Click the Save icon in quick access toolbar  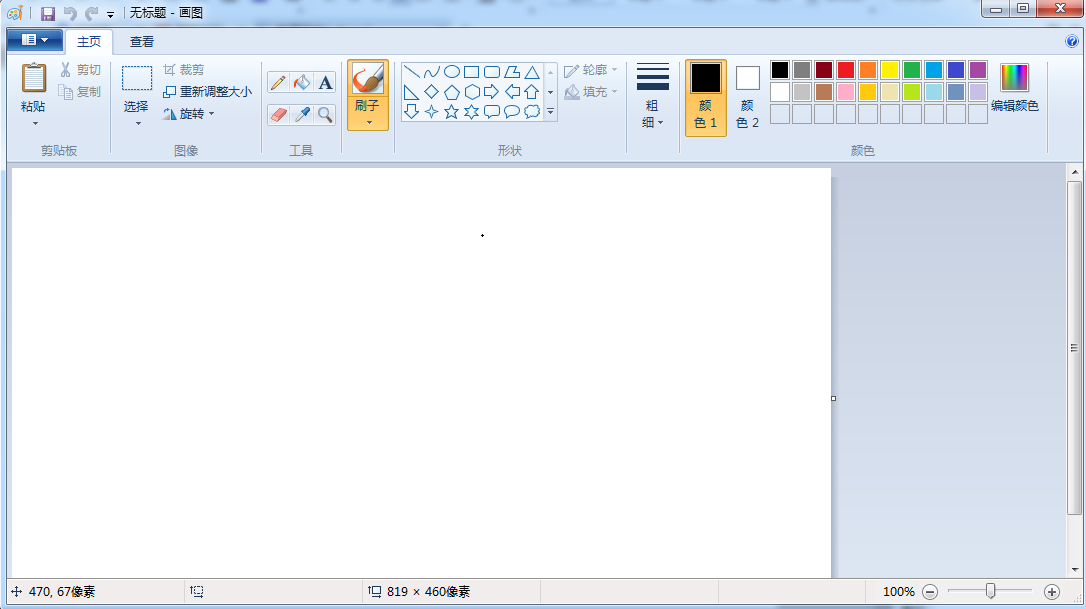pos(48,13)
